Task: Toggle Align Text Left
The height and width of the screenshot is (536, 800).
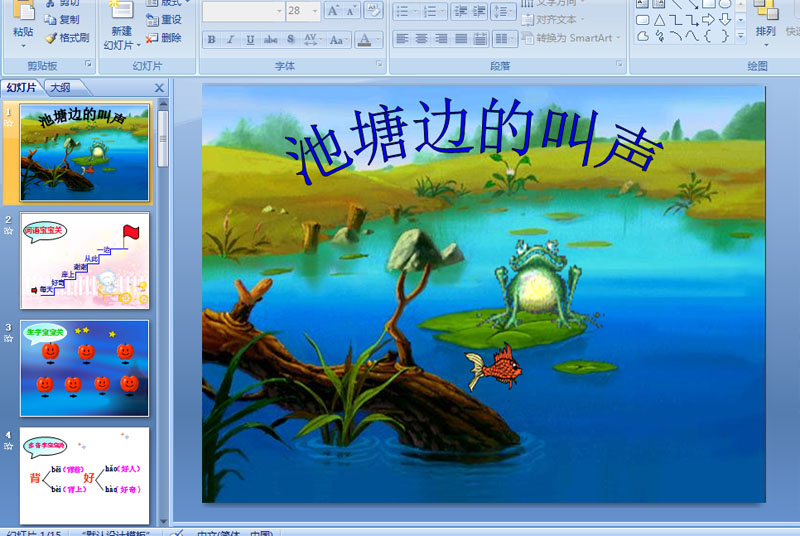Action: pos(403,39)
